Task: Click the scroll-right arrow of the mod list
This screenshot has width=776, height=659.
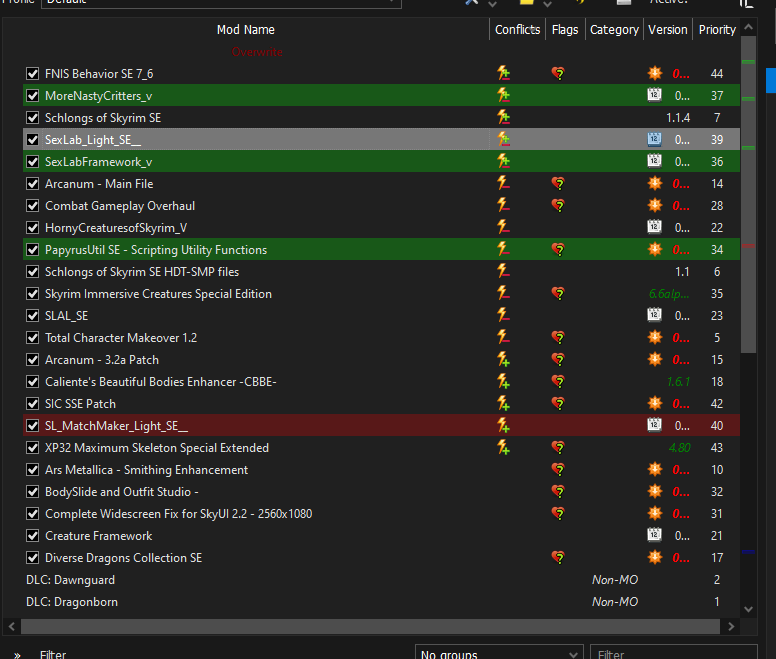Action: pyautogui.click(x=731, y=626)
